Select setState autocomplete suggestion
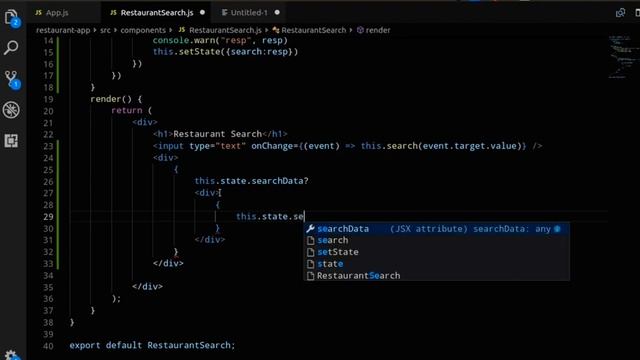The width and height of the screenshot is (640, 360). click(x=437, y=252)
